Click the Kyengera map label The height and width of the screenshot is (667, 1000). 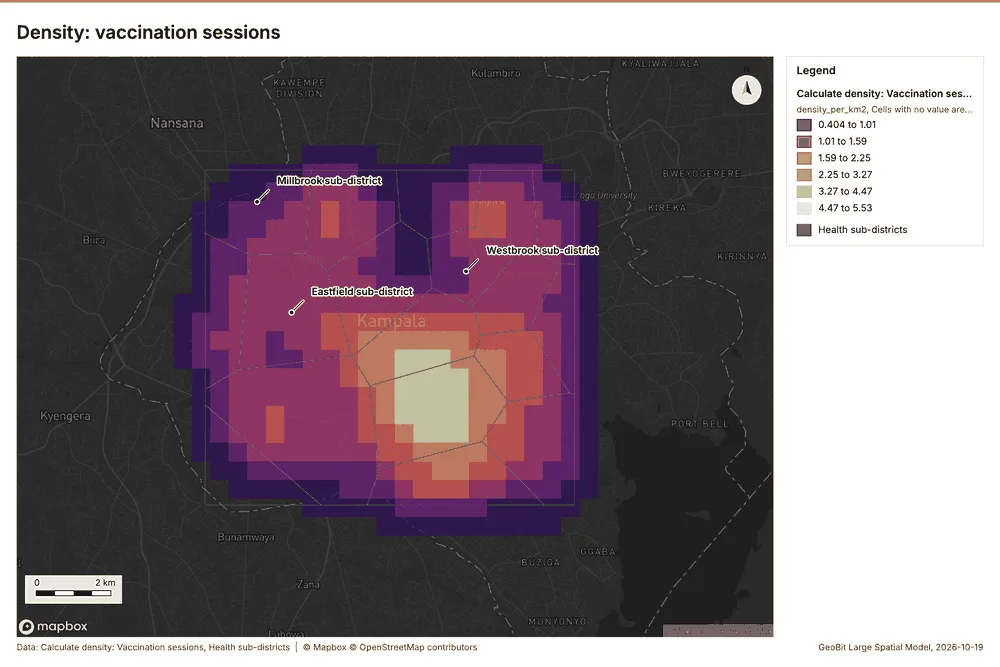tap(65, 416)
